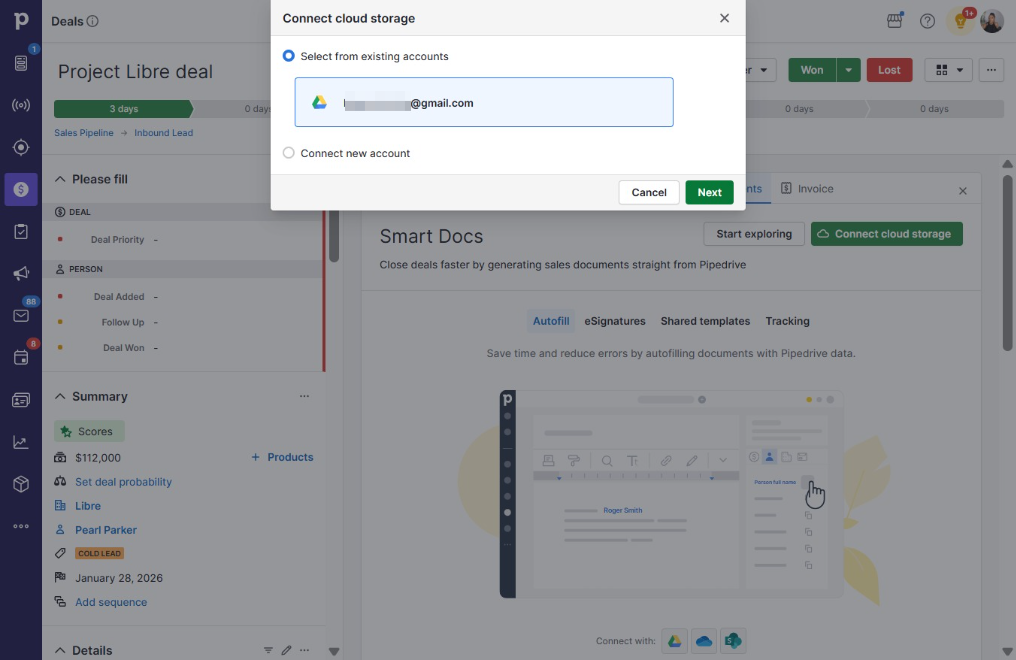The width and height of the screenshot is (1016, 660).
Task: Open the Libre organization link
Action: coord(87,505)
